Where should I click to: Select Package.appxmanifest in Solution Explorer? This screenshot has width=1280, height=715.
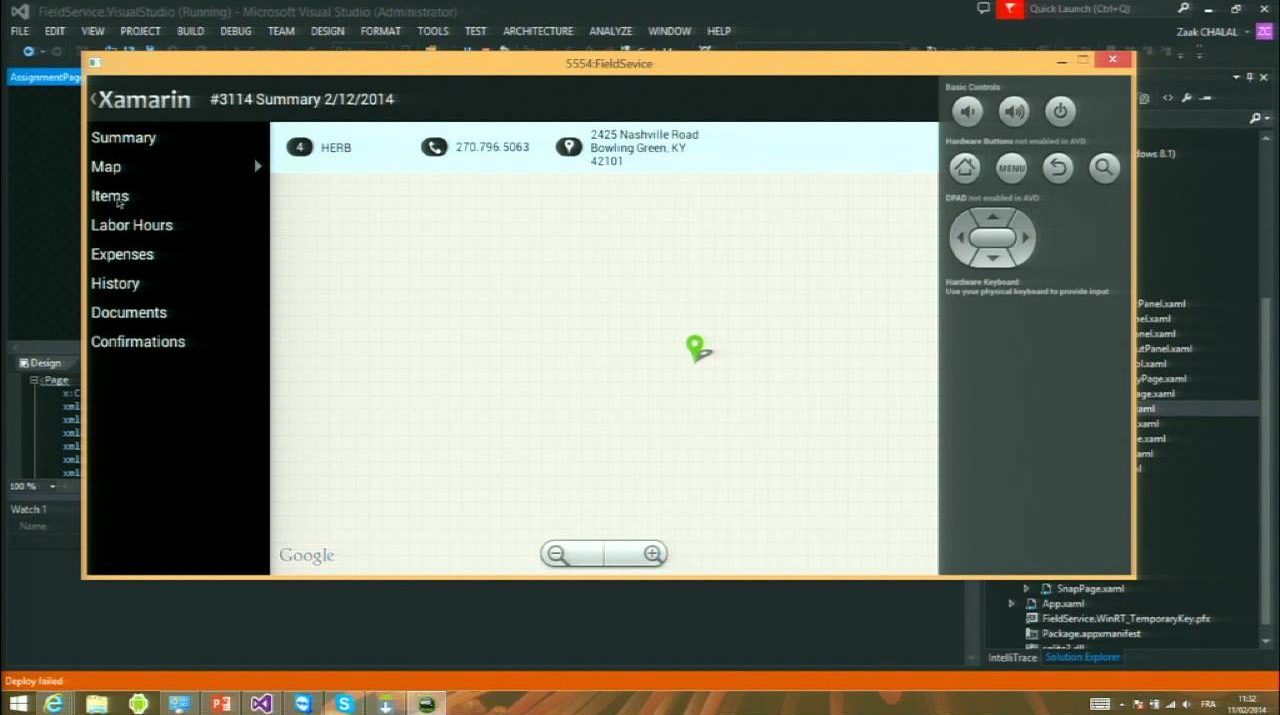click(x=1091, y=633)
